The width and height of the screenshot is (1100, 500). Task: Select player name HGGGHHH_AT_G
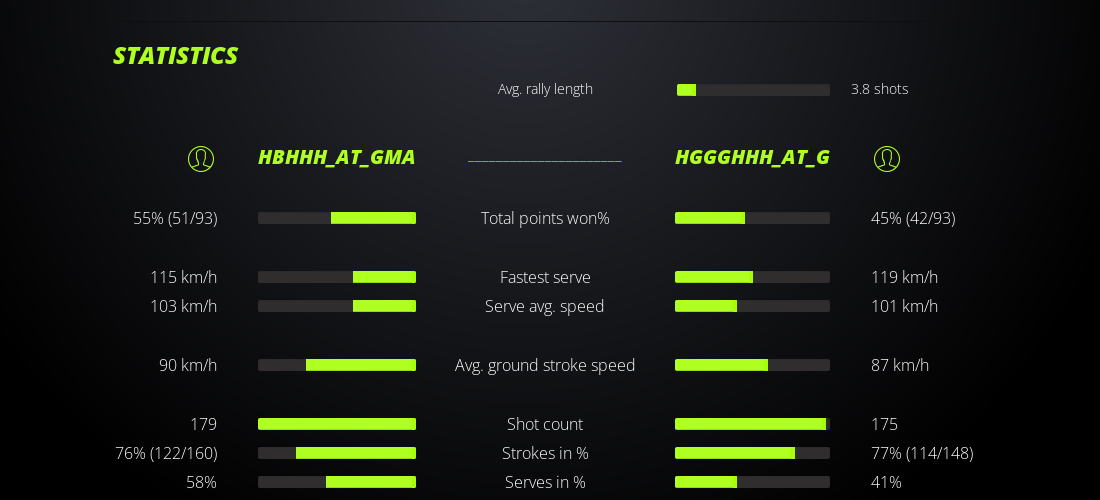752,158
